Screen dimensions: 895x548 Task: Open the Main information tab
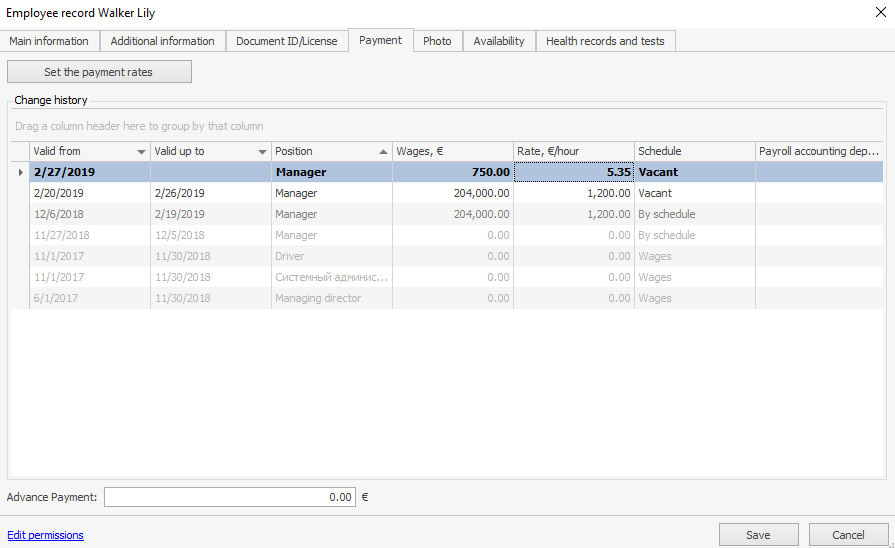[x=49, y=41]
